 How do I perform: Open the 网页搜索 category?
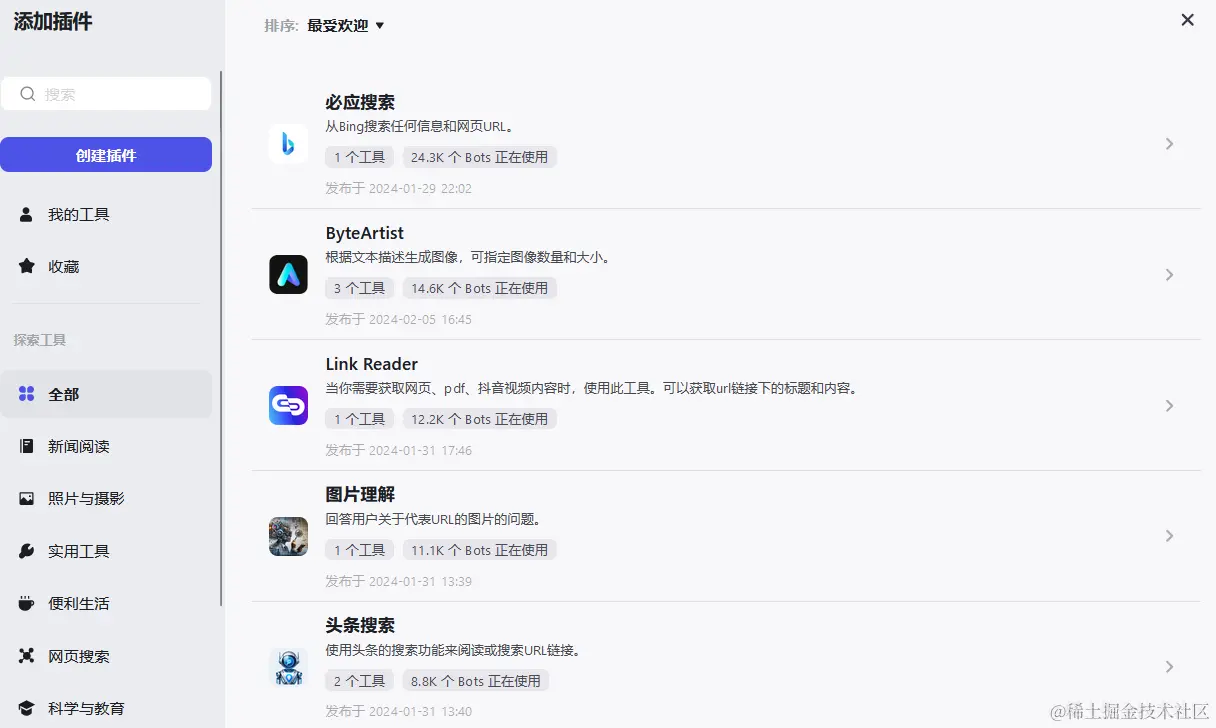(x=106, y=656)
